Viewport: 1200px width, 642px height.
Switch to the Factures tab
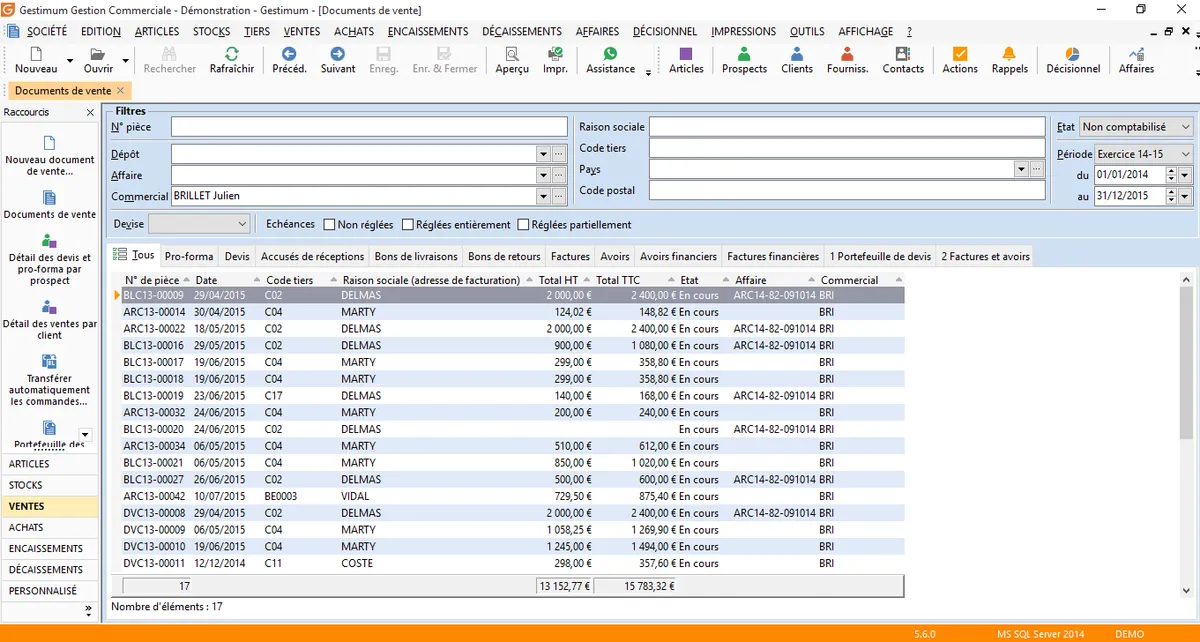pyautogui.click(x=570, y=257)
